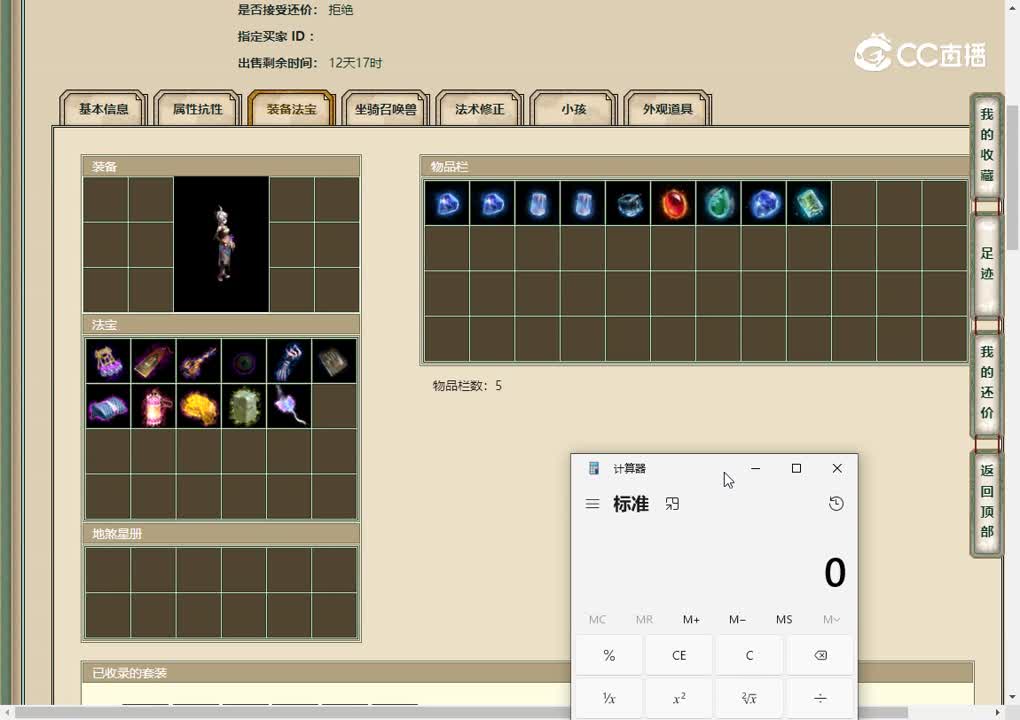Click the calculator backspace button
The image size is (1020, 720).
click(x=820, y=655)
